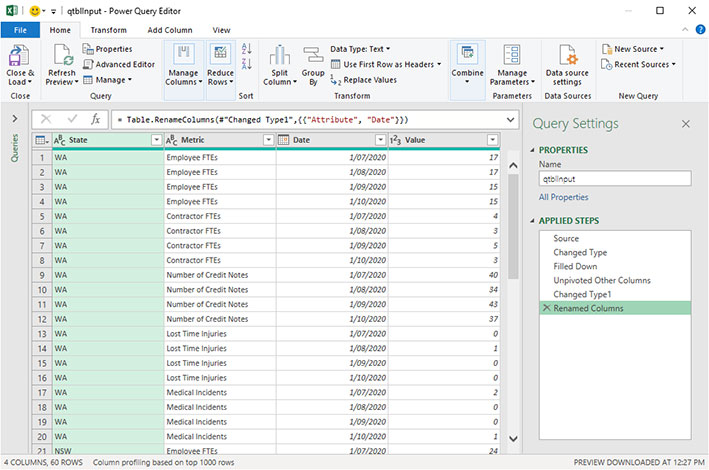Select row number 12 header
This screenshot has width=709, height=470.
click(x=42, y=319)
